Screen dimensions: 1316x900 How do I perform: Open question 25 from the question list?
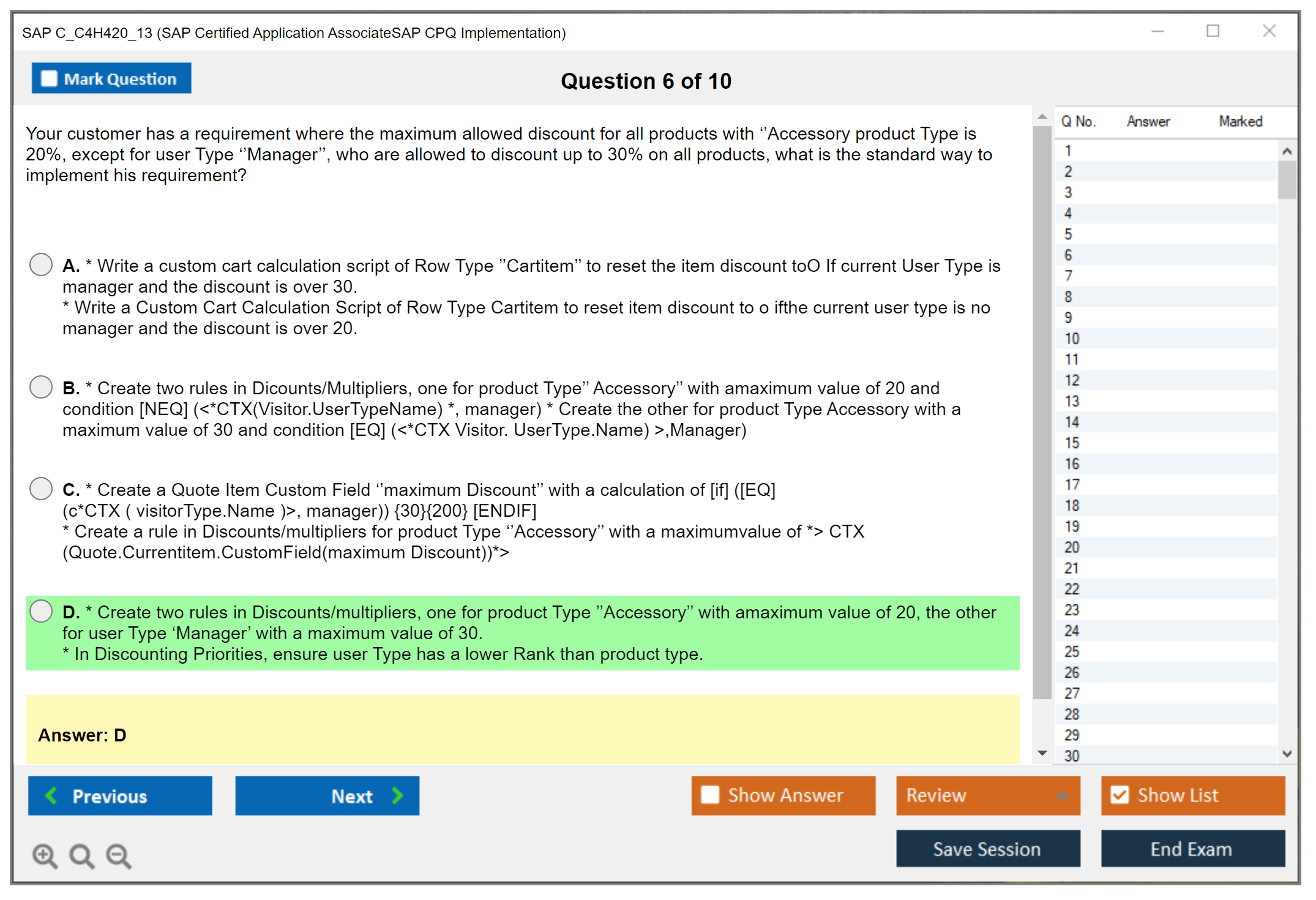click(x=1072, y=651)
